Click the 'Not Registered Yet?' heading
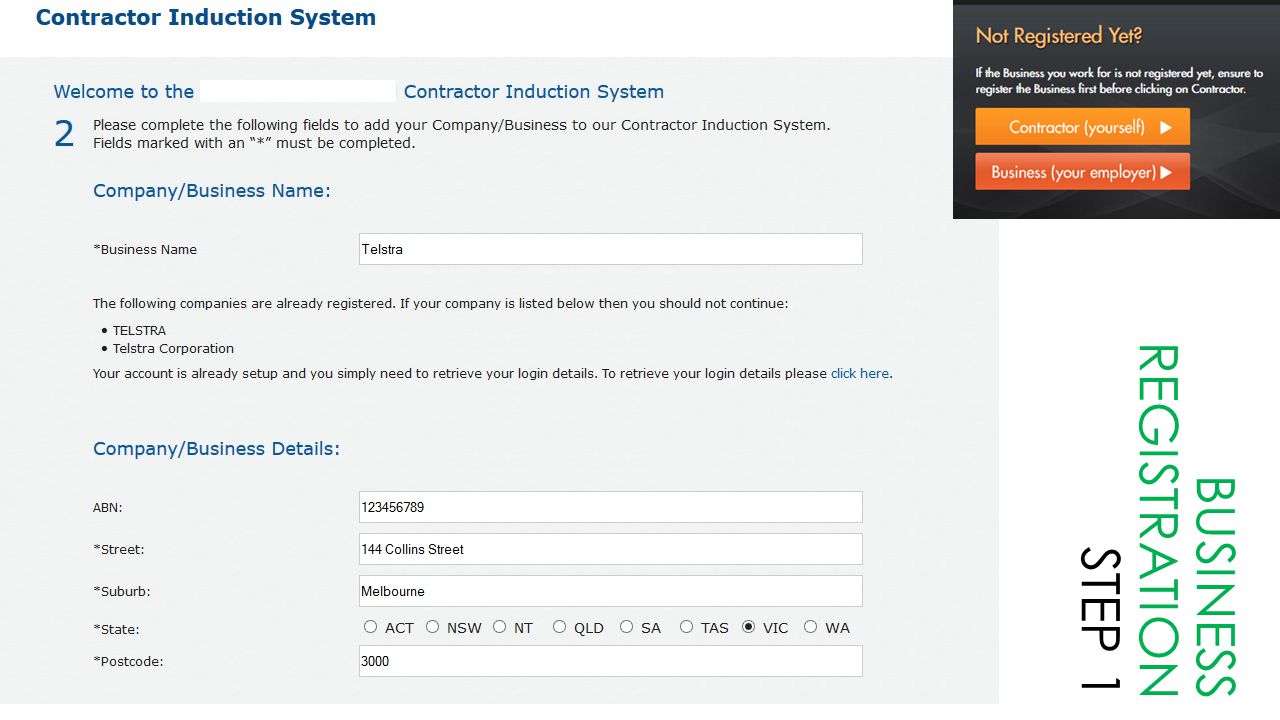Screen dimensions: 1280x720 1059,36
